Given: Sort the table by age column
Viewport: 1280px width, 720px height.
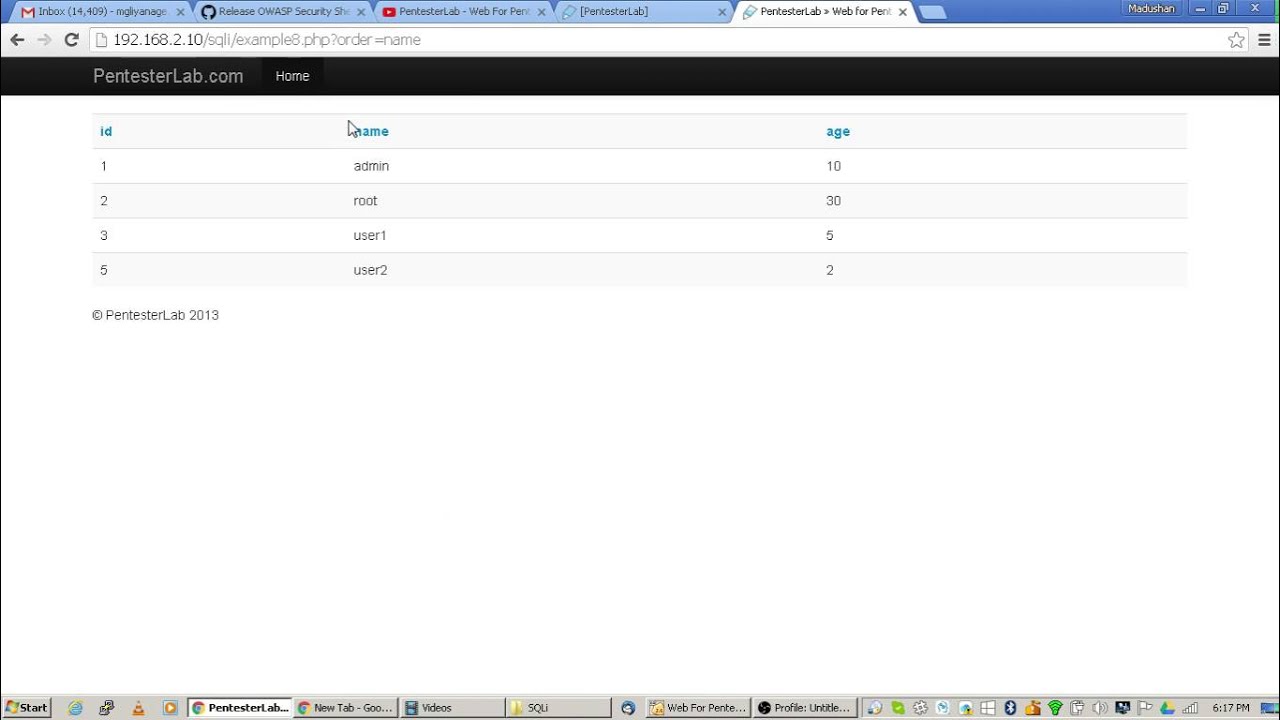Looking at the screenshot, I should [x=838, y=131].
